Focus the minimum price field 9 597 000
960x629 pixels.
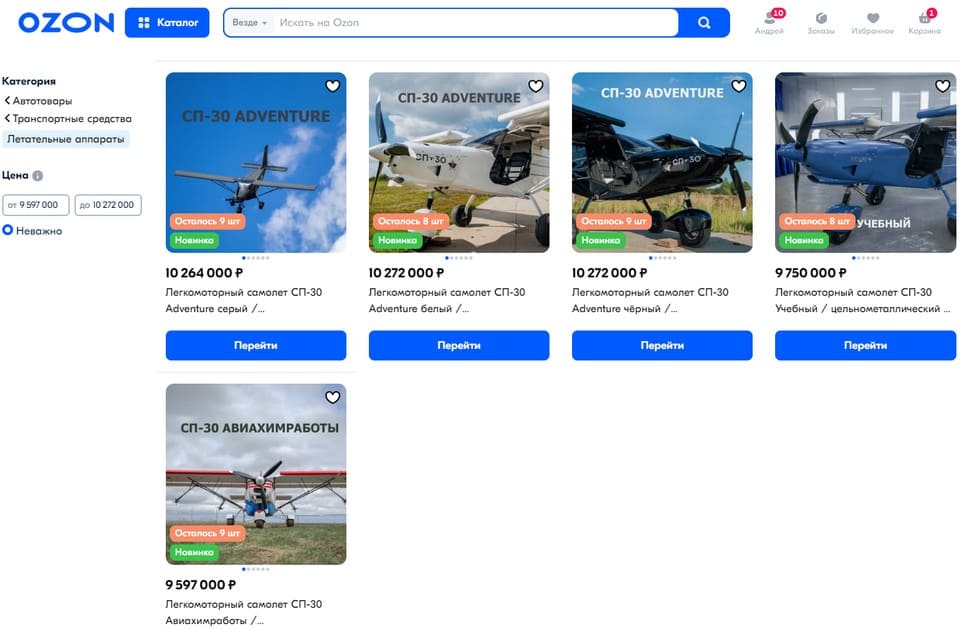tap(36, 205)
